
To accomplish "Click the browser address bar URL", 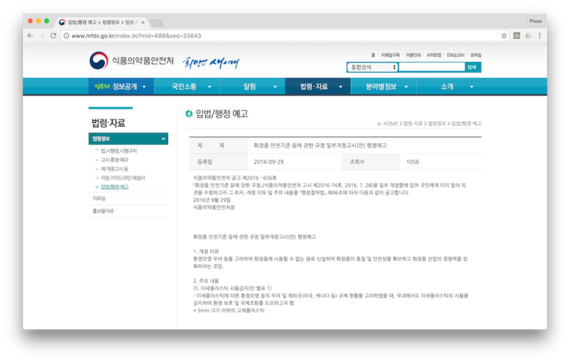I will 136,36.
